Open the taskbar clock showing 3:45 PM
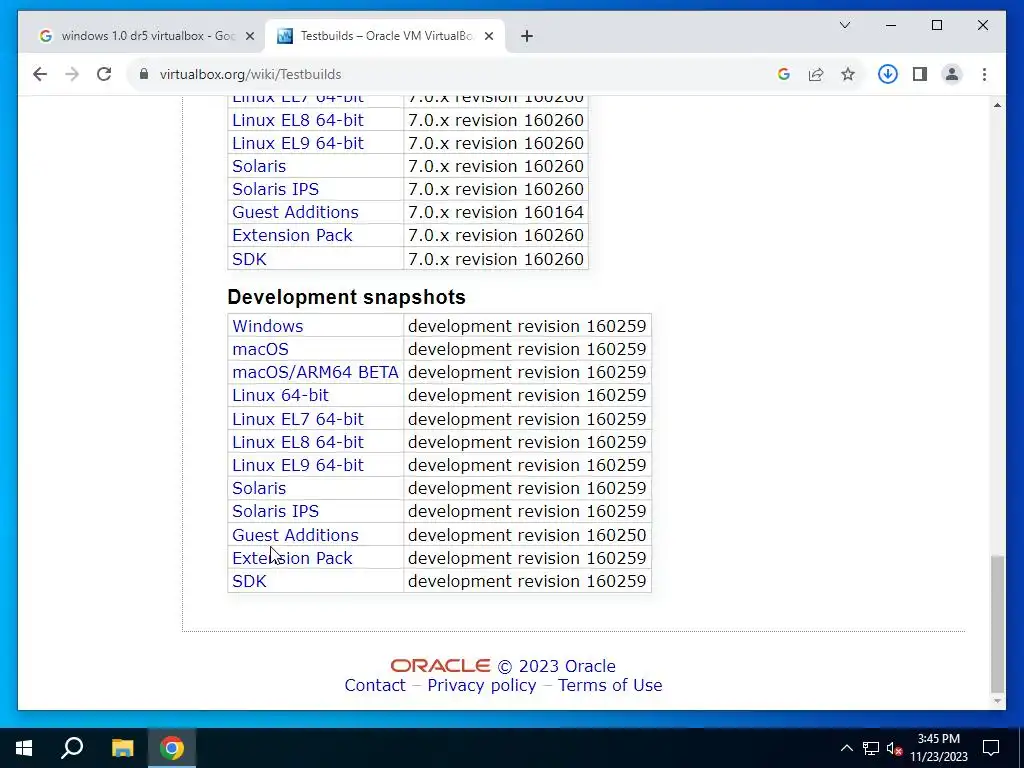The image size is (1024, 768). 939,748
